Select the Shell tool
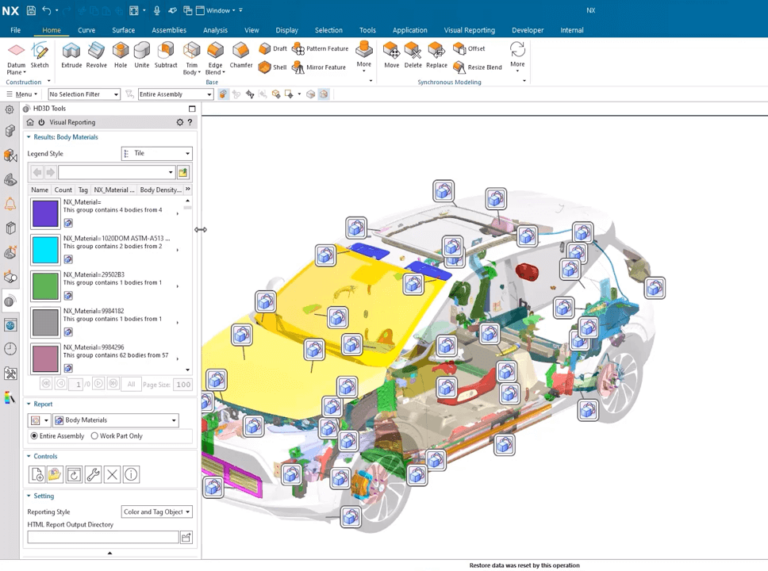 pos(272,67)
